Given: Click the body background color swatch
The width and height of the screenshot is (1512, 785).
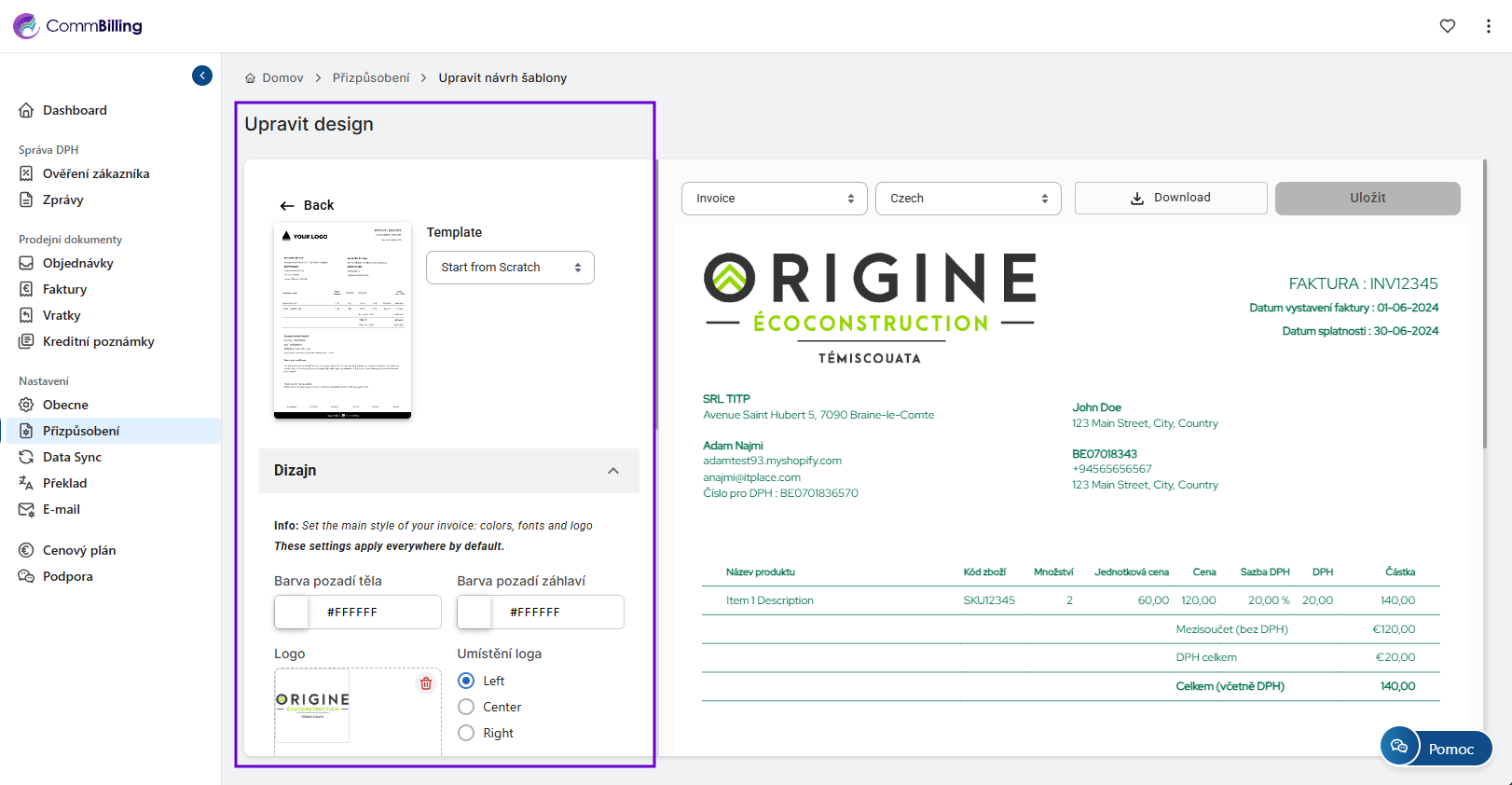Looking at the screenshot, I should click(292, 613).
